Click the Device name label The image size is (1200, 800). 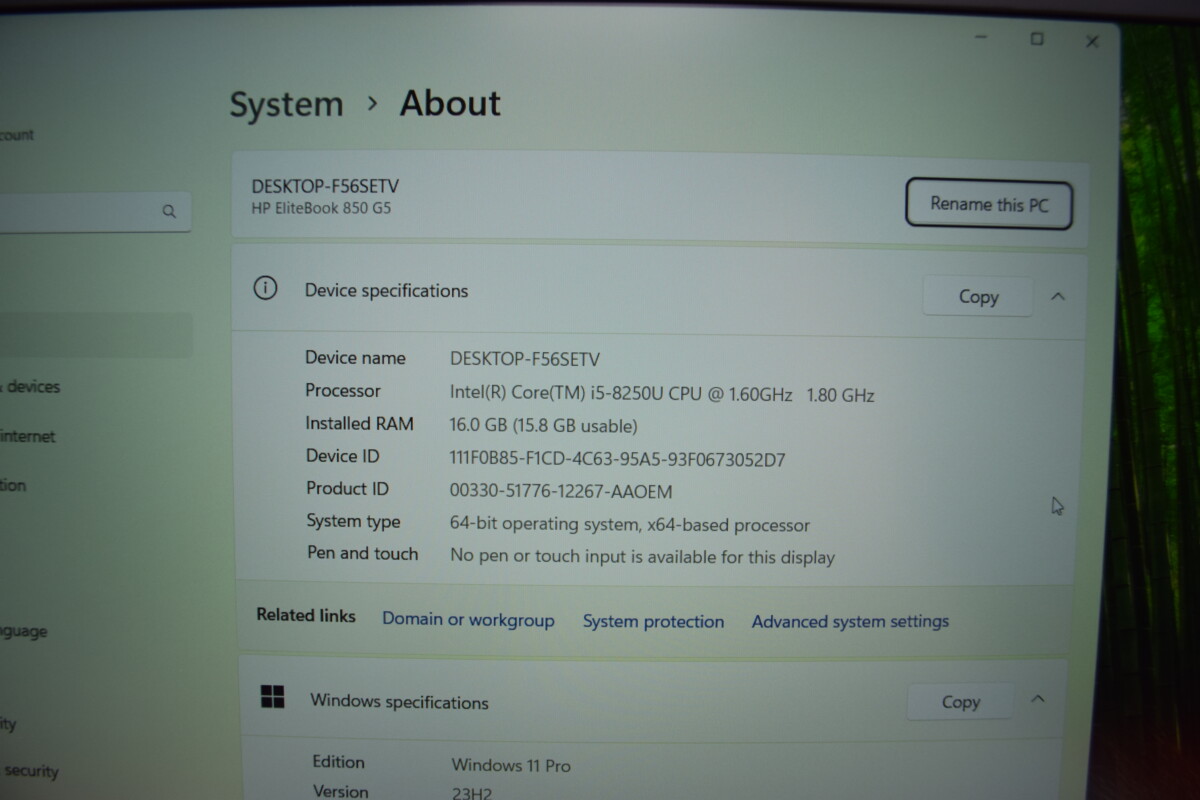(355, 358)
